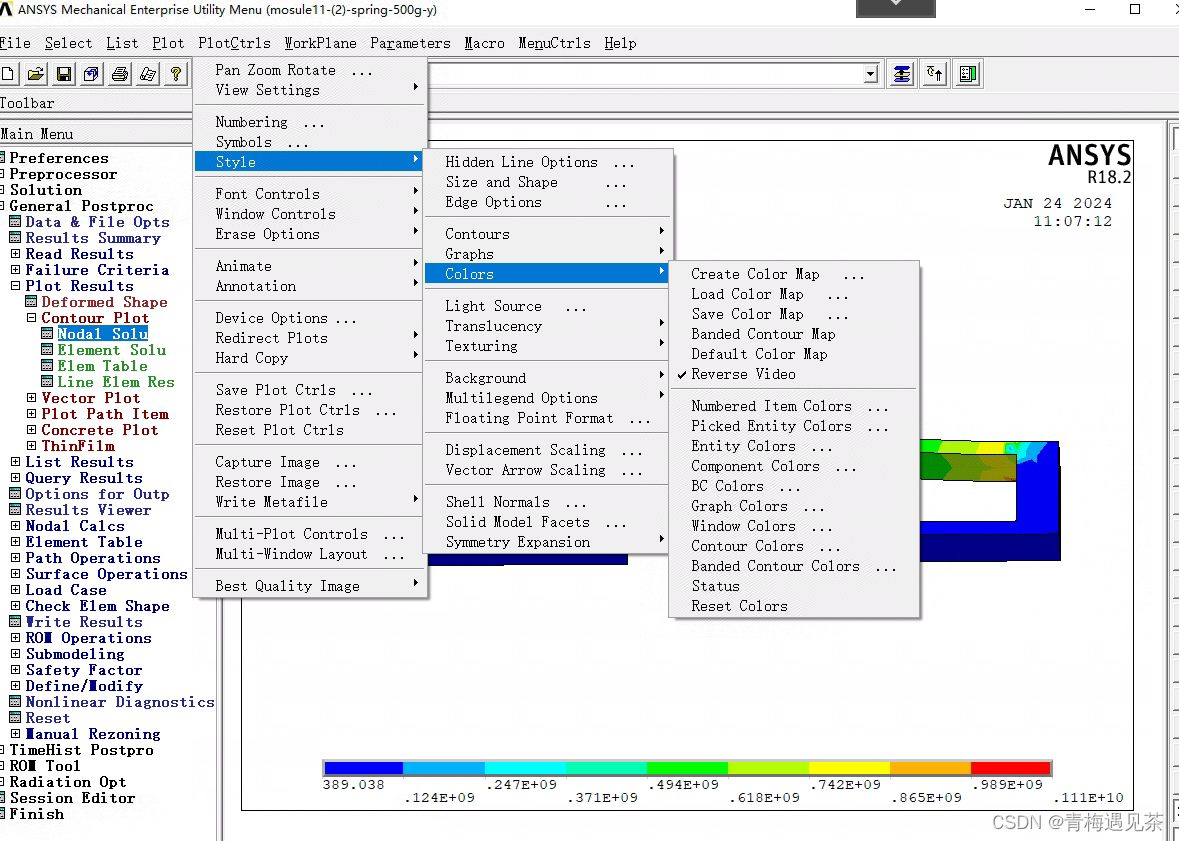Click the printer toolbar icon
Screen dimensions: 1179x841
pyautogui.click(x=120, y=74)
